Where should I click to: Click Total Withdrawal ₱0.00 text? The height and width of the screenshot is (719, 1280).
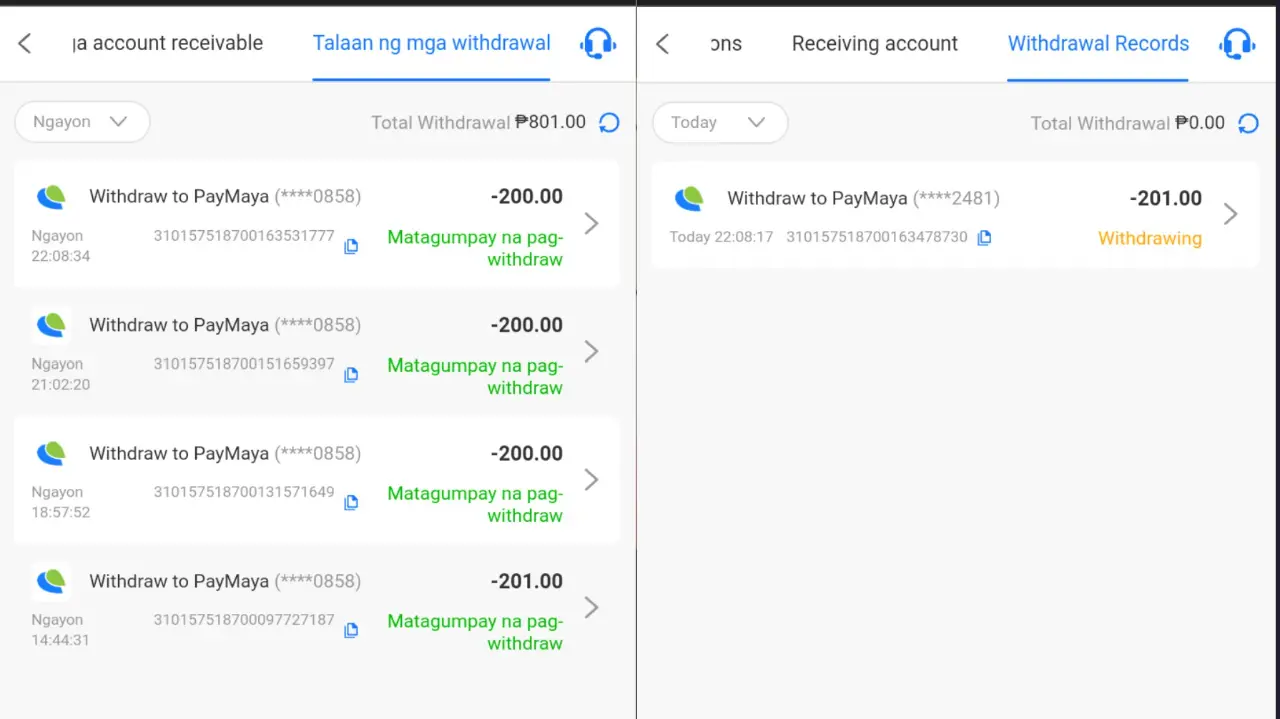tap(1128, 123)
